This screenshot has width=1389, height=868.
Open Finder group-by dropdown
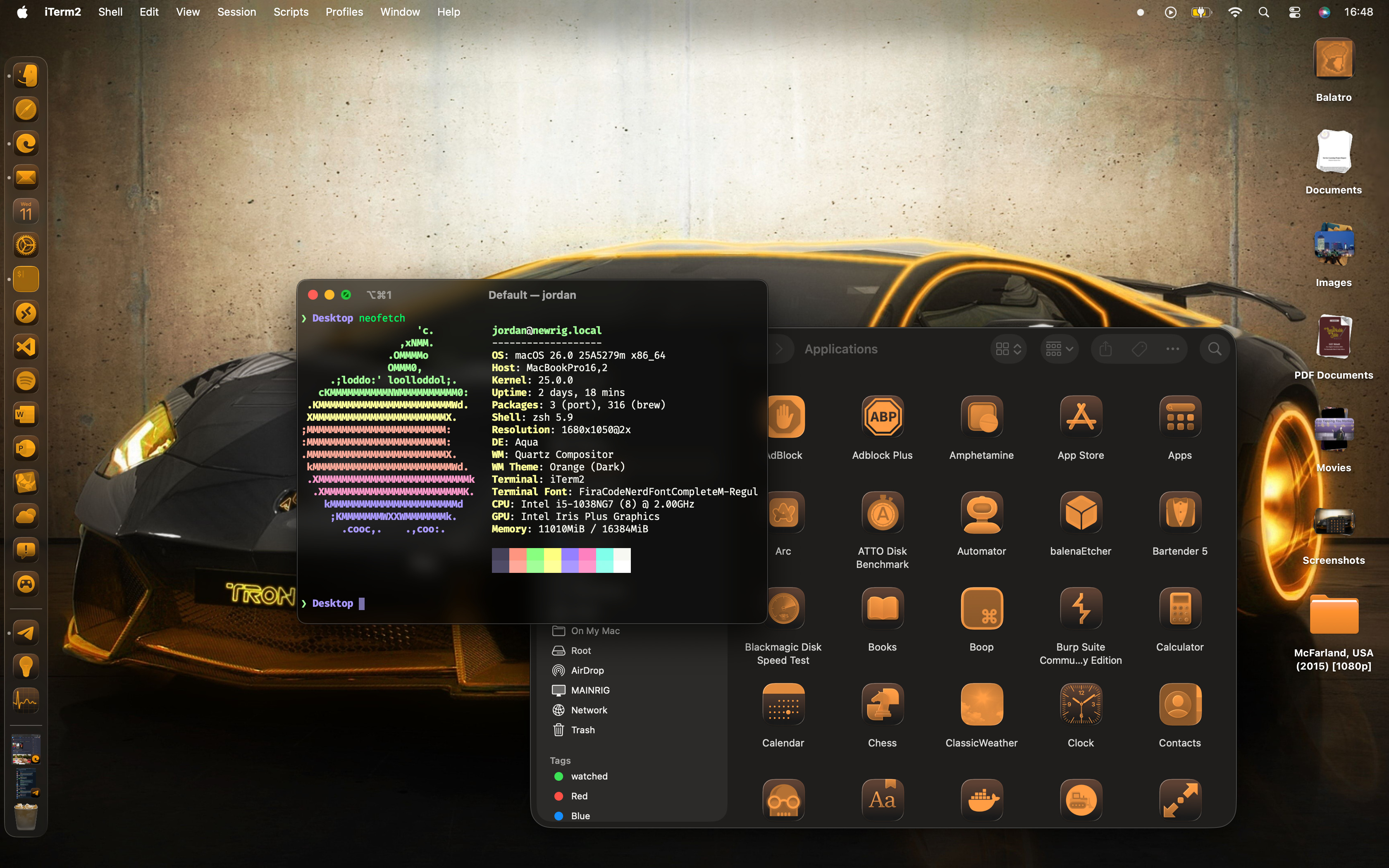(1060, 349)
